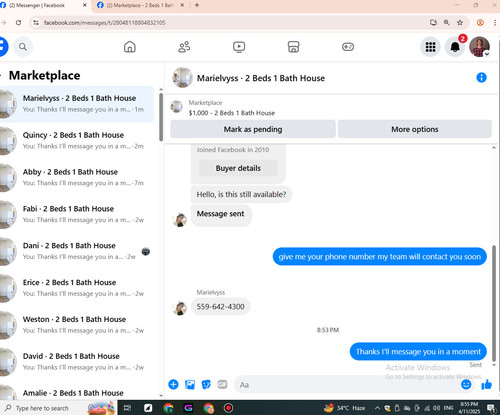
Task: Click the Facebook search magnifier icon
Action: coord(23,47)
